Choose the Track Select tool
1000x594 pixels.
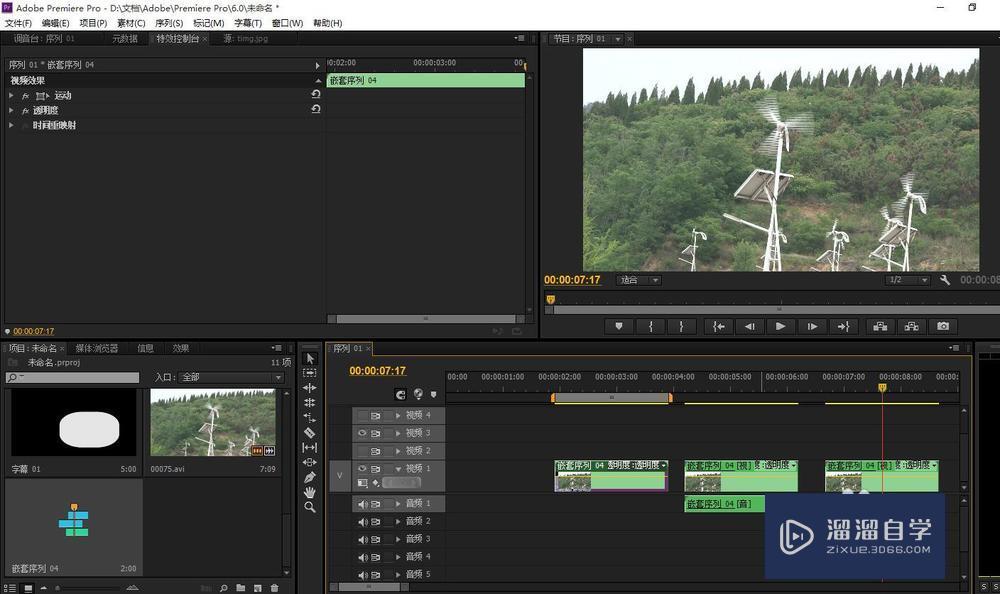coord(310,372)
